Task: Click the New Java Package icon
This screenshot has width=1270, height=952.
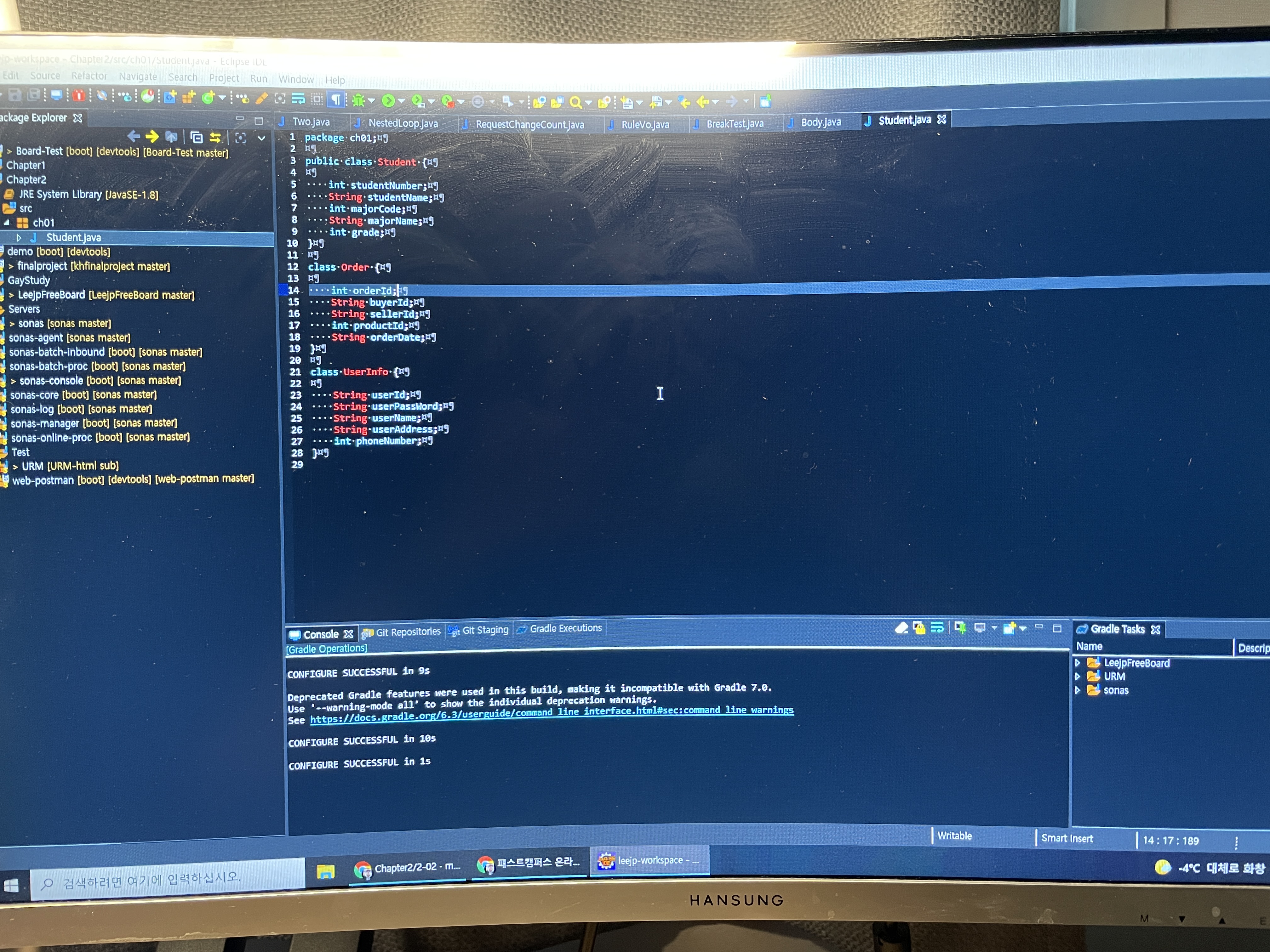Action: pos(188,98)
